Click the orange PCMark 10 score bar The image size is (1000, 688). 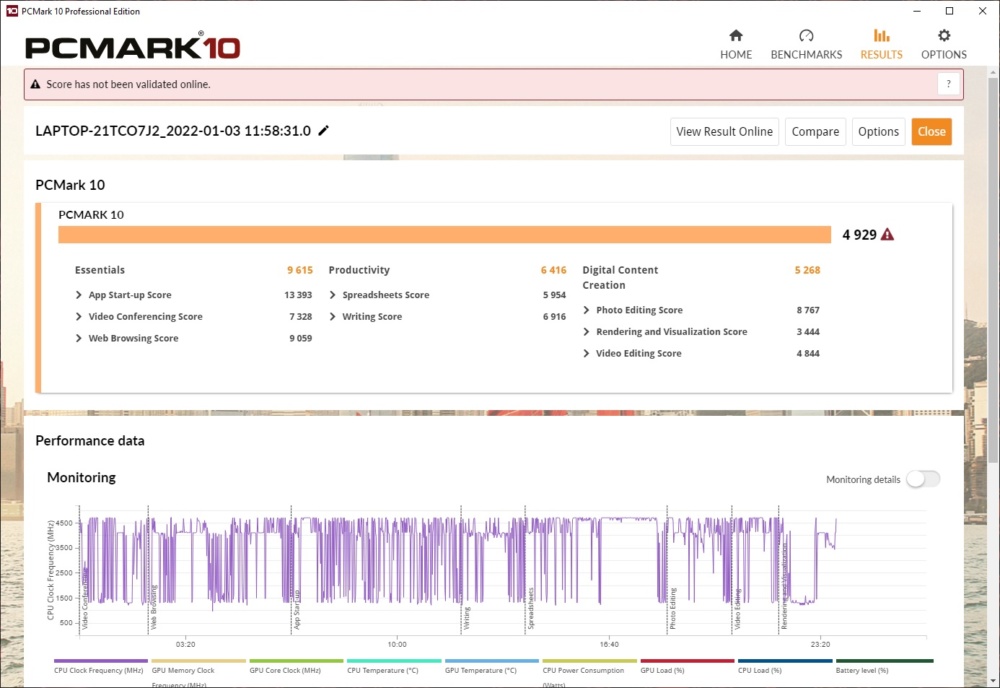click(x=445, y=235)
